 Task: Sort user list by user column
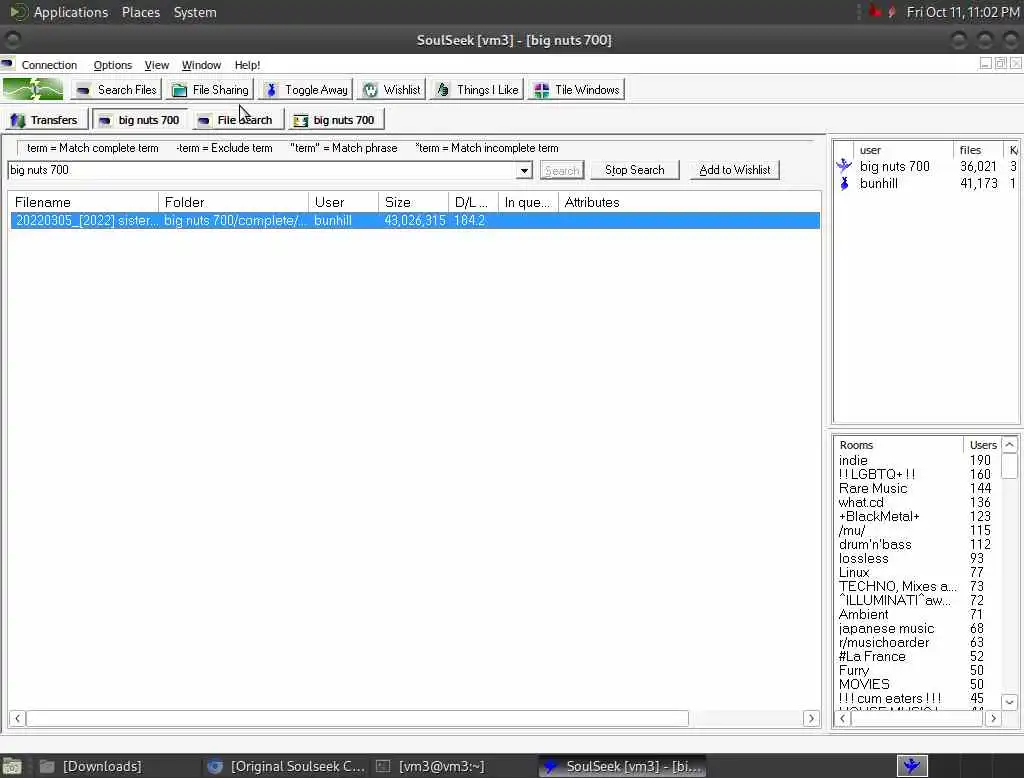tap(903, 150)
